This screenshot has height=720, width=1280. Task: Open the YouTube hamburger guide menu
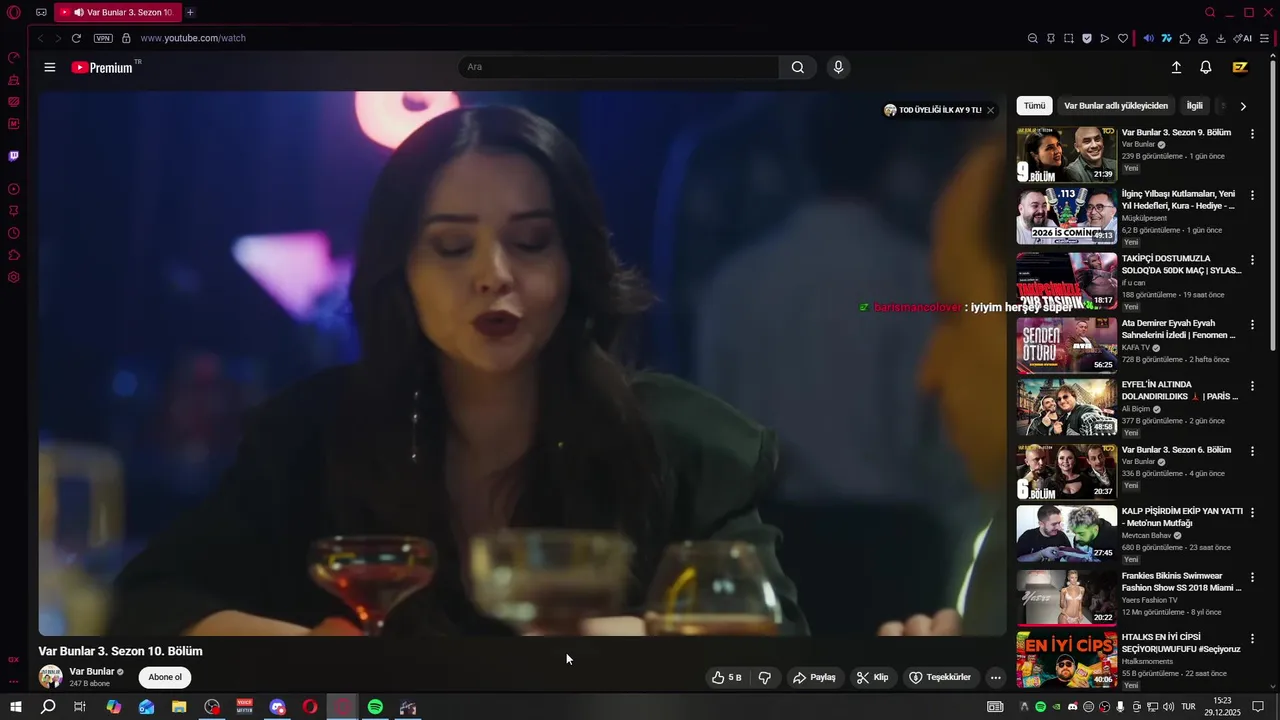point(50,67)
